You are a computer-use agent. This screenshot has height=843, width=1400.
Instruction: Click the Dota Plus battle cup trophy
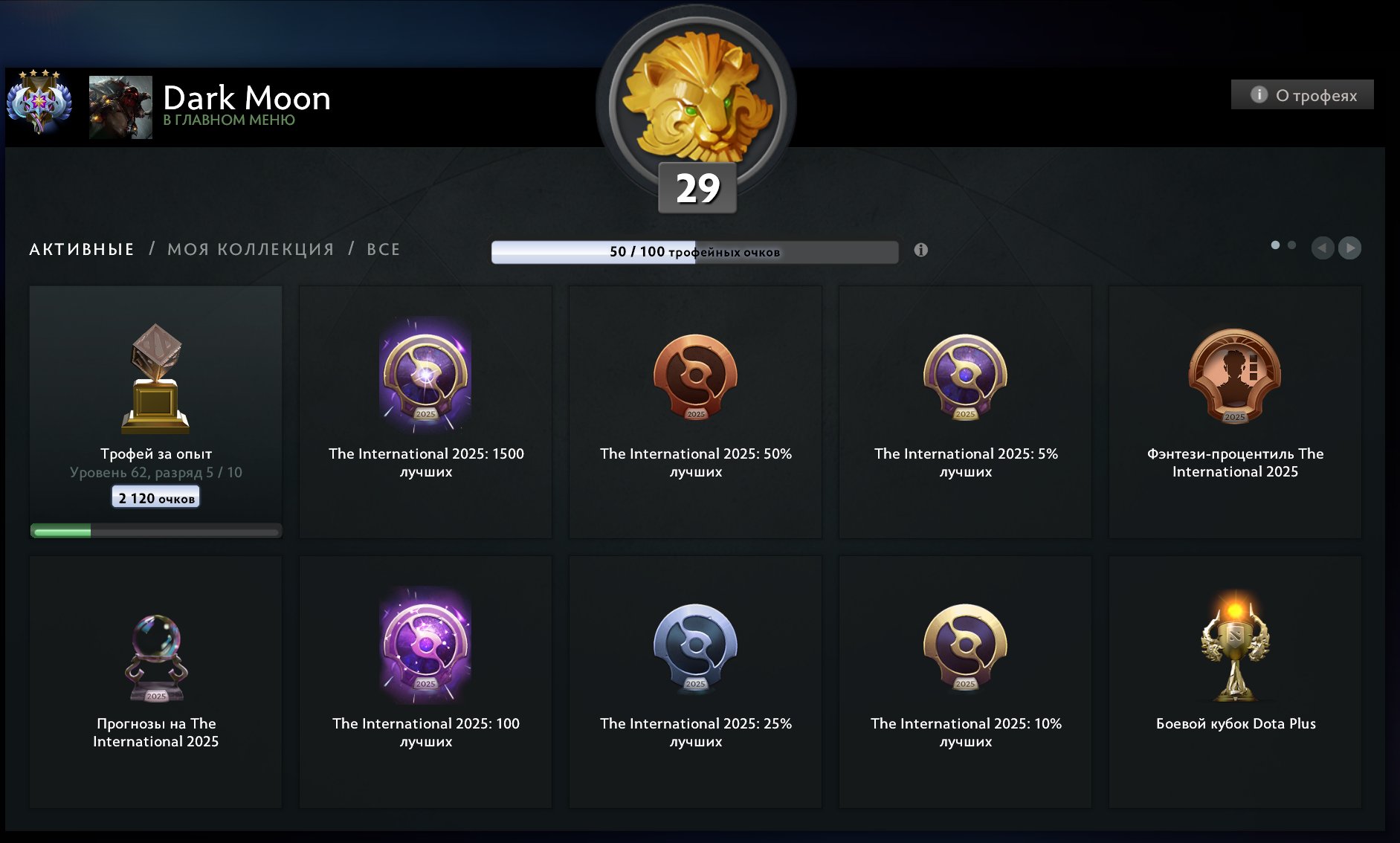(x=1234, y=645)
